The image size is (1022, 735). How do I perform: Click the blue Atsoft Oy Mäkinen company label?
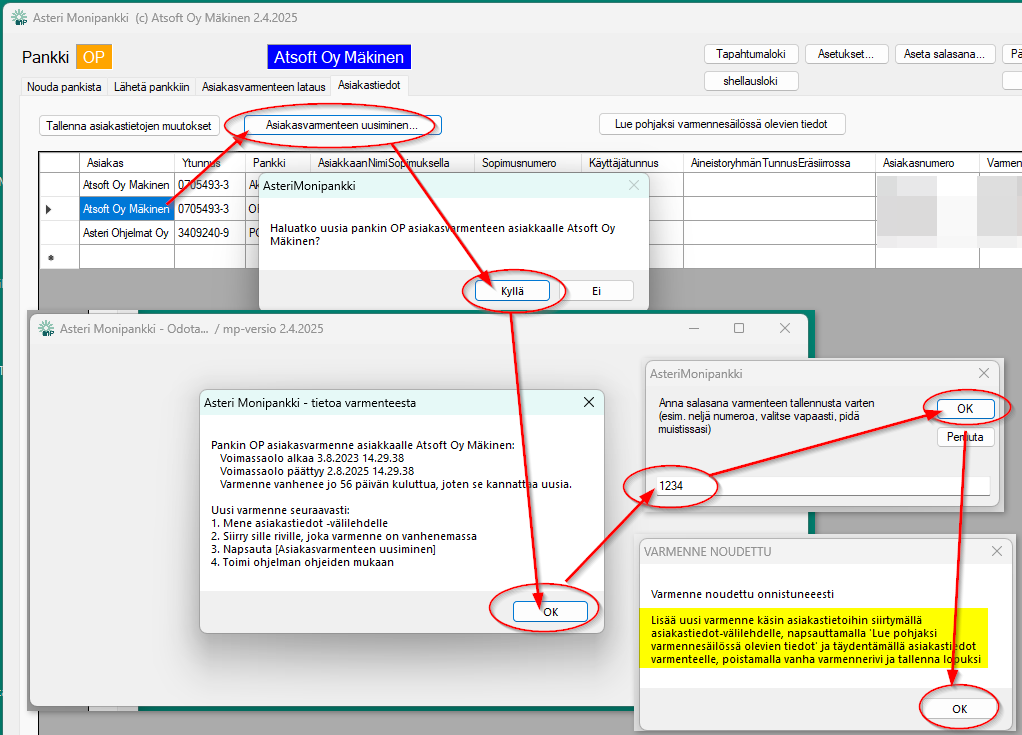point(339,57)
